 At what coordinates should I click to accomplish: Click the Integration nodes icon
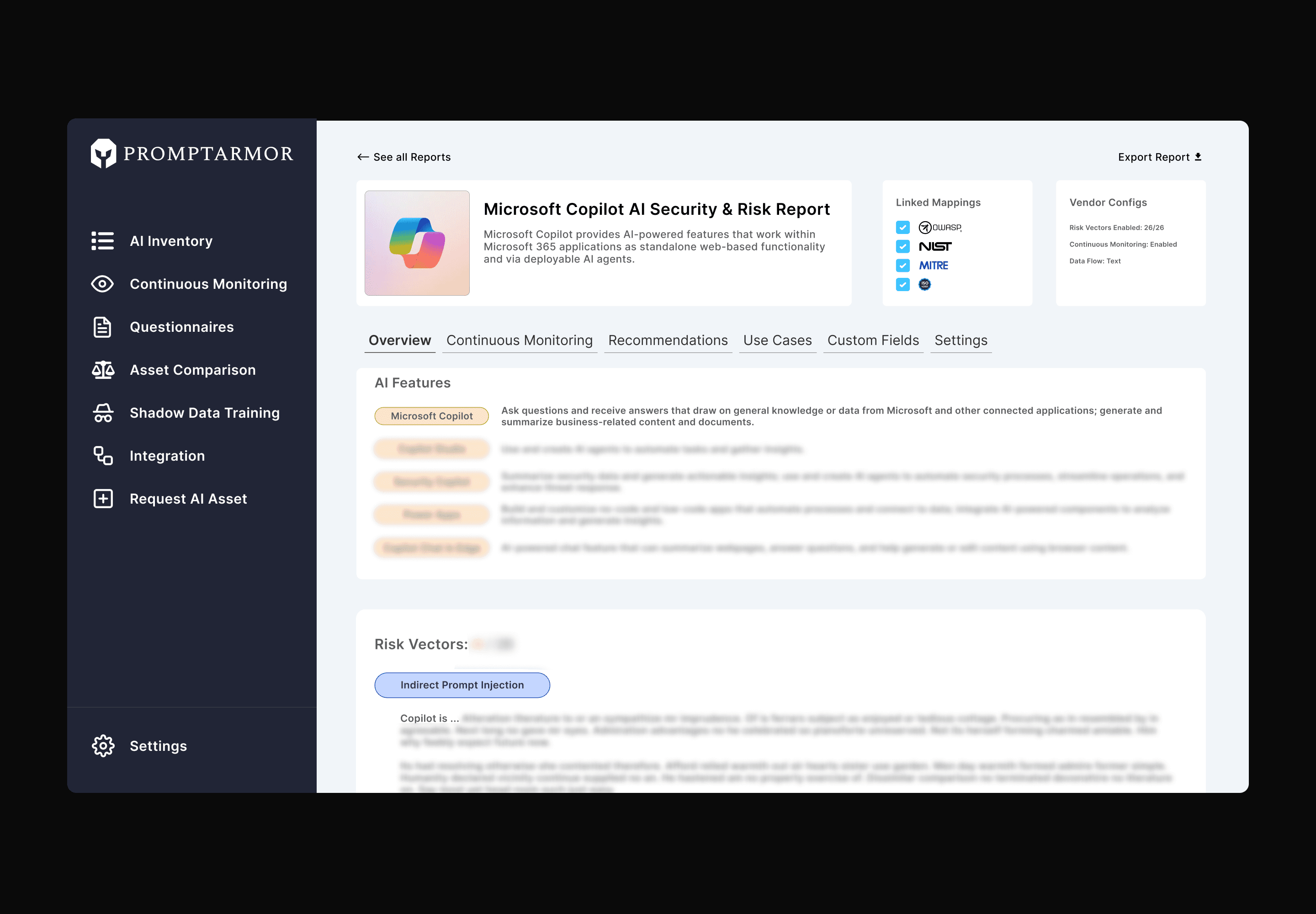tap(103, 456)
